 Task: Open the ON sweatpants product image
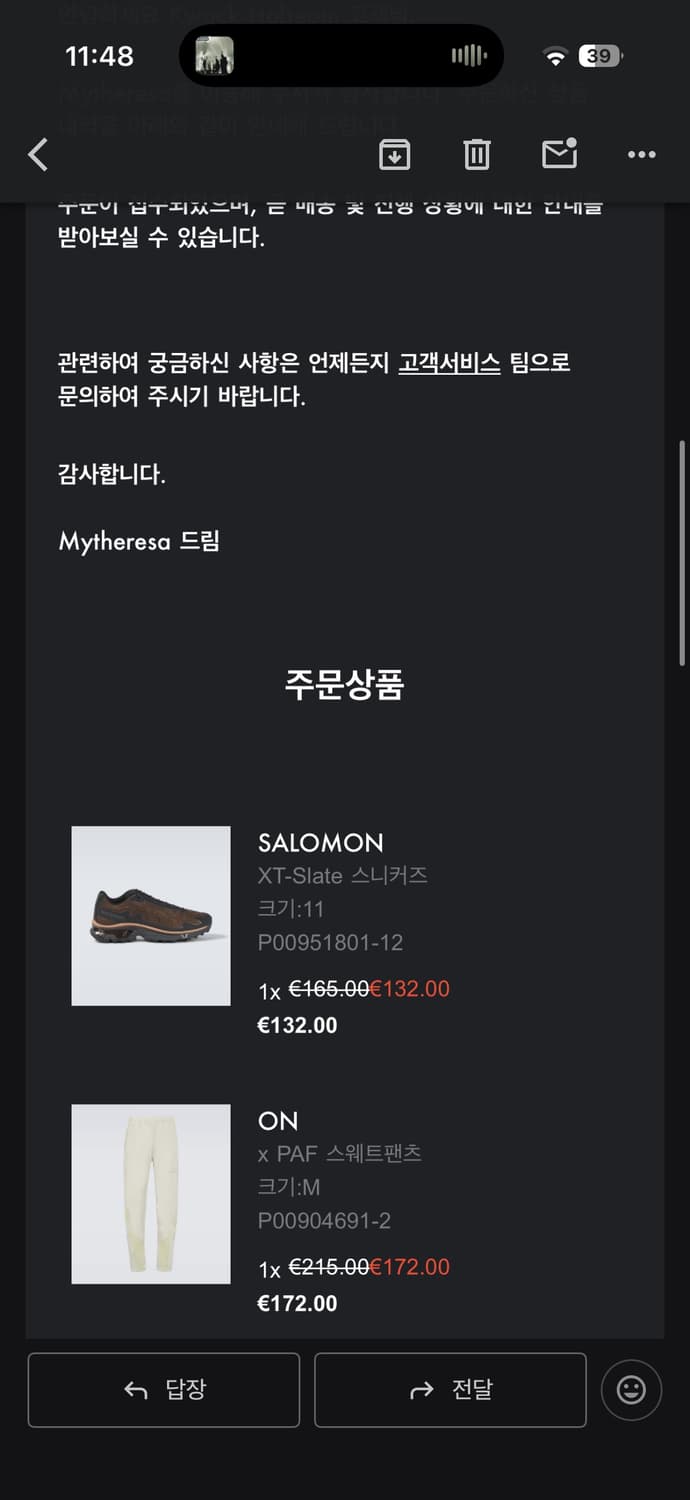(151, 1194)
